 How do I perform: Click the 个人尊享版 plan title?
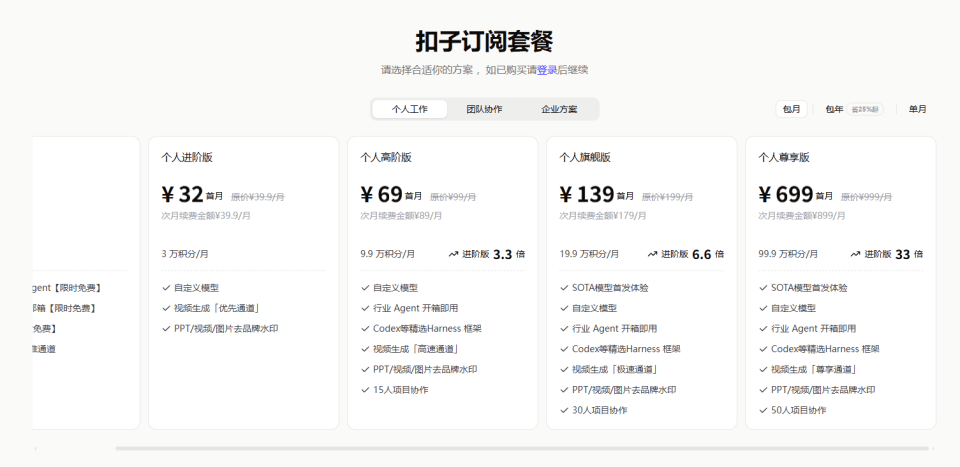784,157
